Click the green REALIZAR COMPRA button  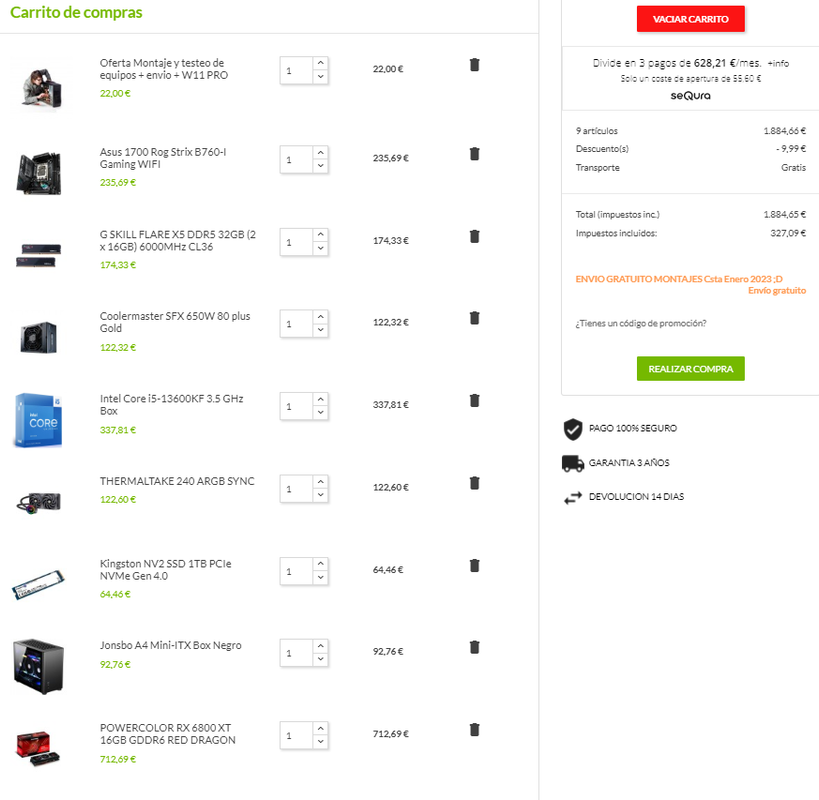pyautogui.click(x=691, y=369)
